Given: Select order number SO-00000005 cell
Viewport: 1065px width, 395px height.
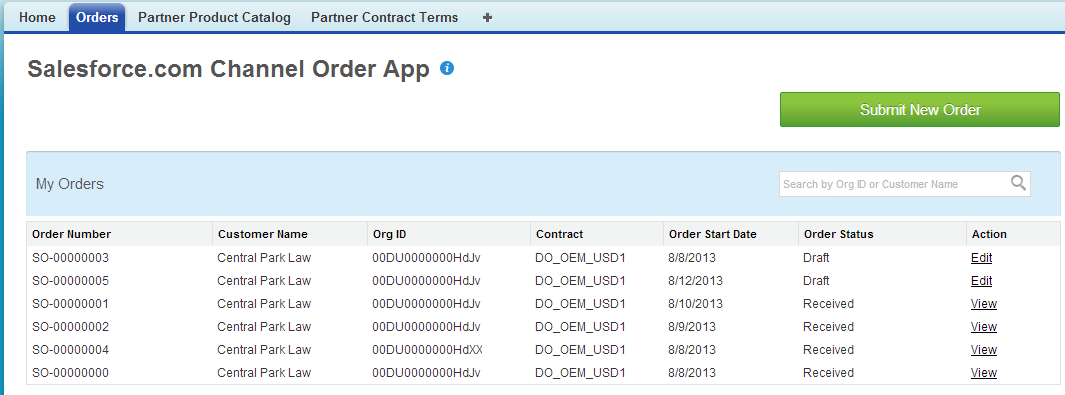Looking at the screenshot, I should tap(70, 280).
